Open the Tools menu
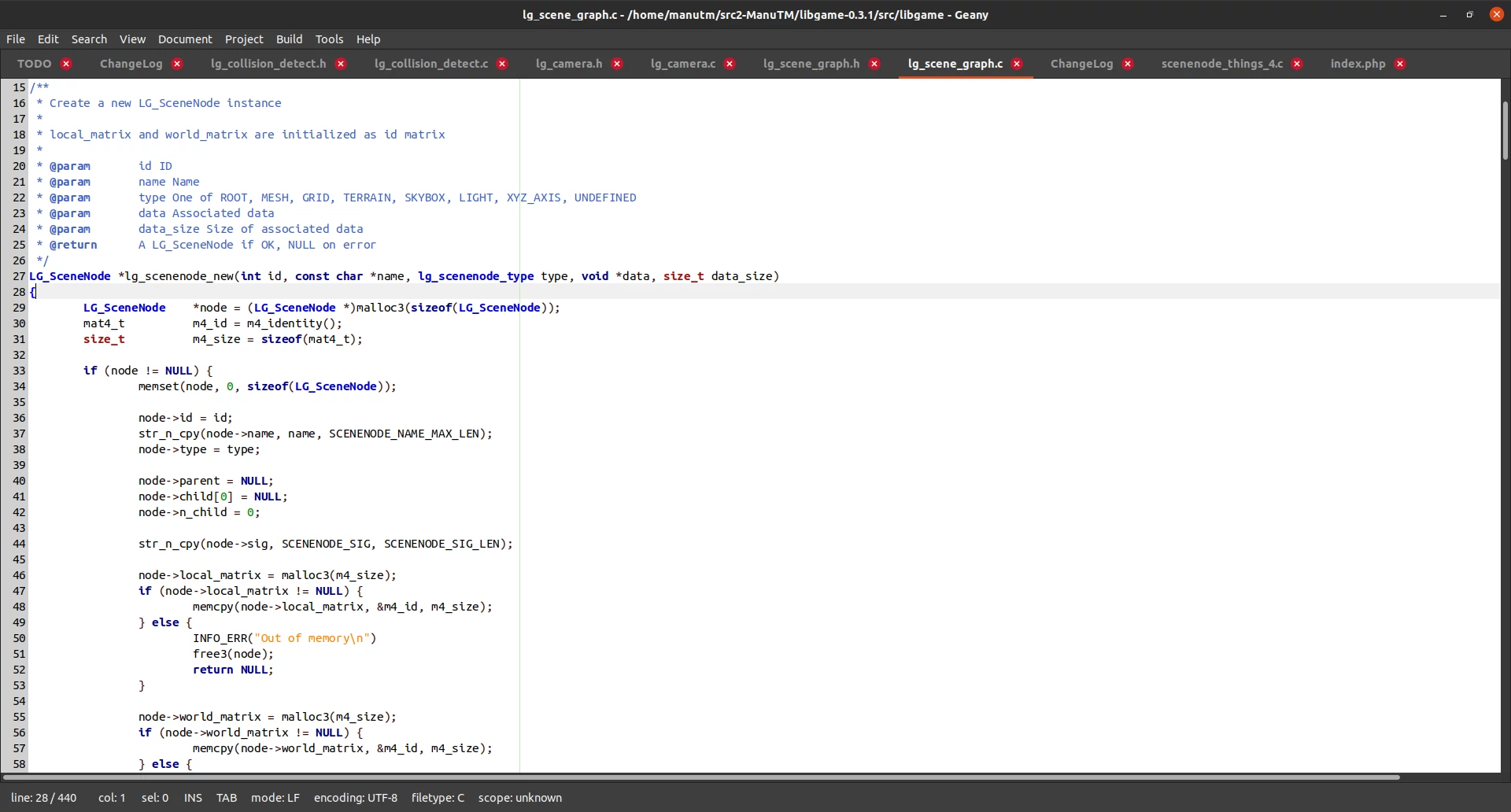The height and width of the screenshot is (812, 1511). tap(329, 39)
